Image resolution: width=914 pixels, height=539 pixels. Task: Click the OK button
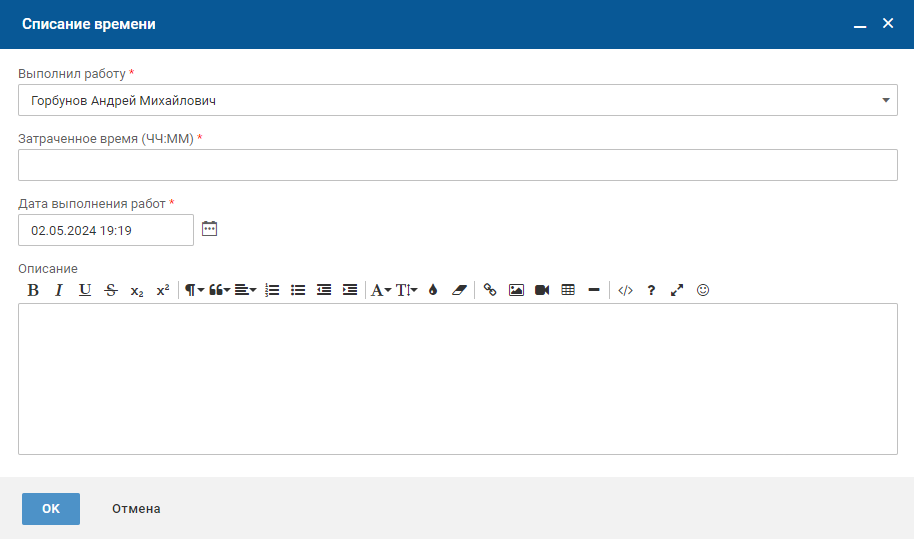click(x=51, y=509)
